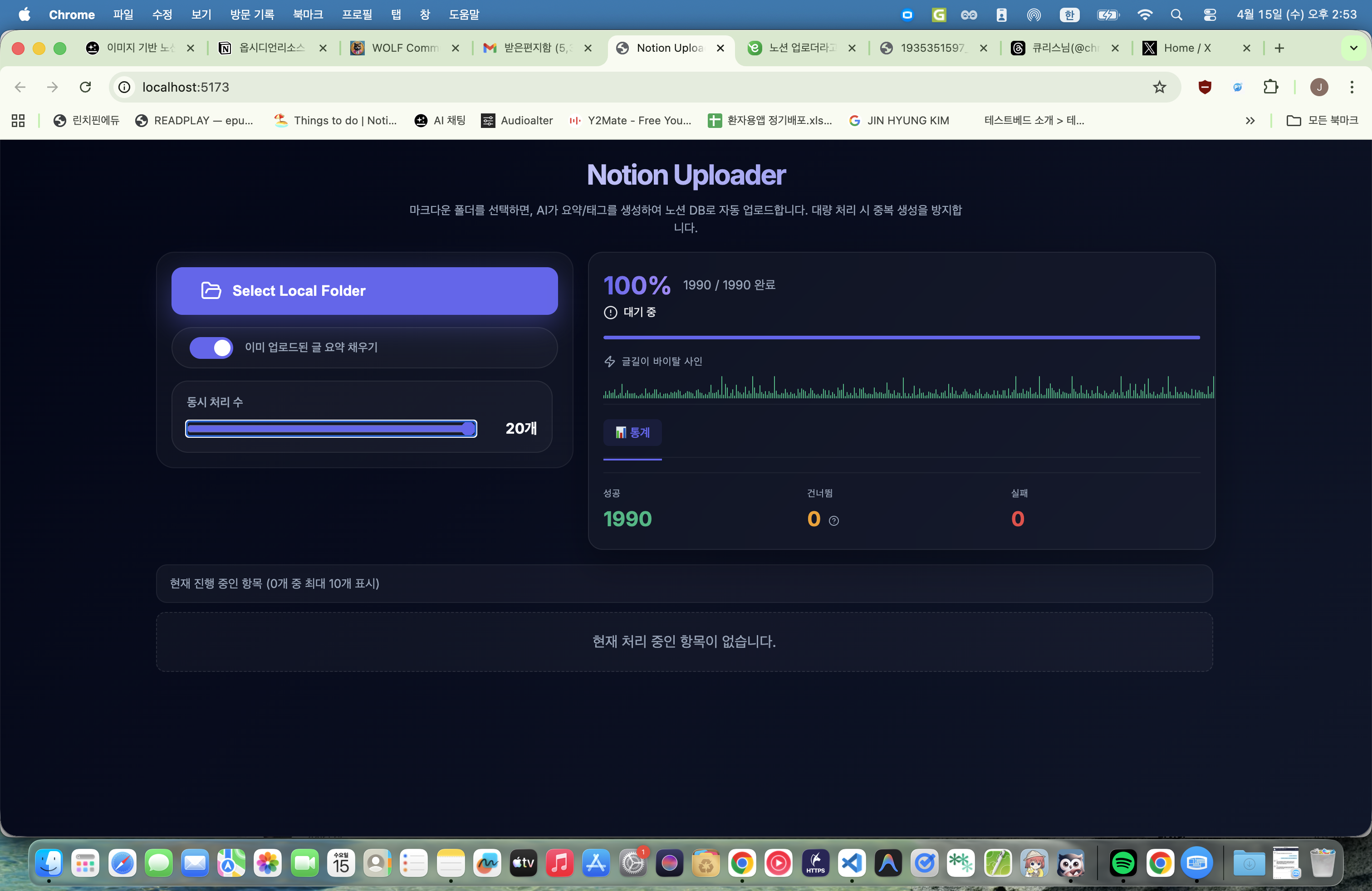Screen dimensions: 1372x891
Task: Open the tab search dropdown arrow
Action: pyautogui.click(x=1353, y=48)
